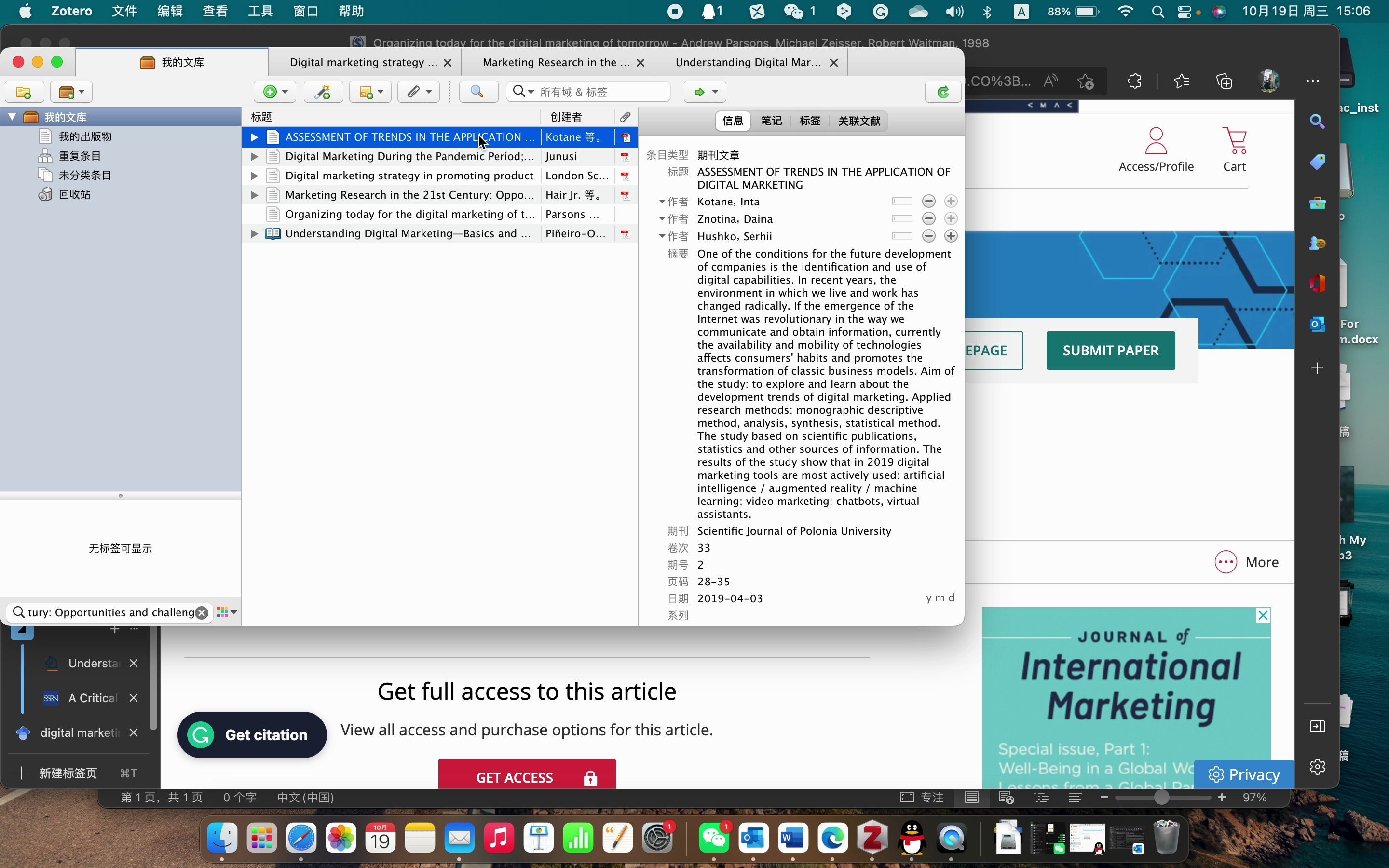Click the attachment paperclip column header
Viewport: 1389px width, 868px height.
[x=625, y=117]
